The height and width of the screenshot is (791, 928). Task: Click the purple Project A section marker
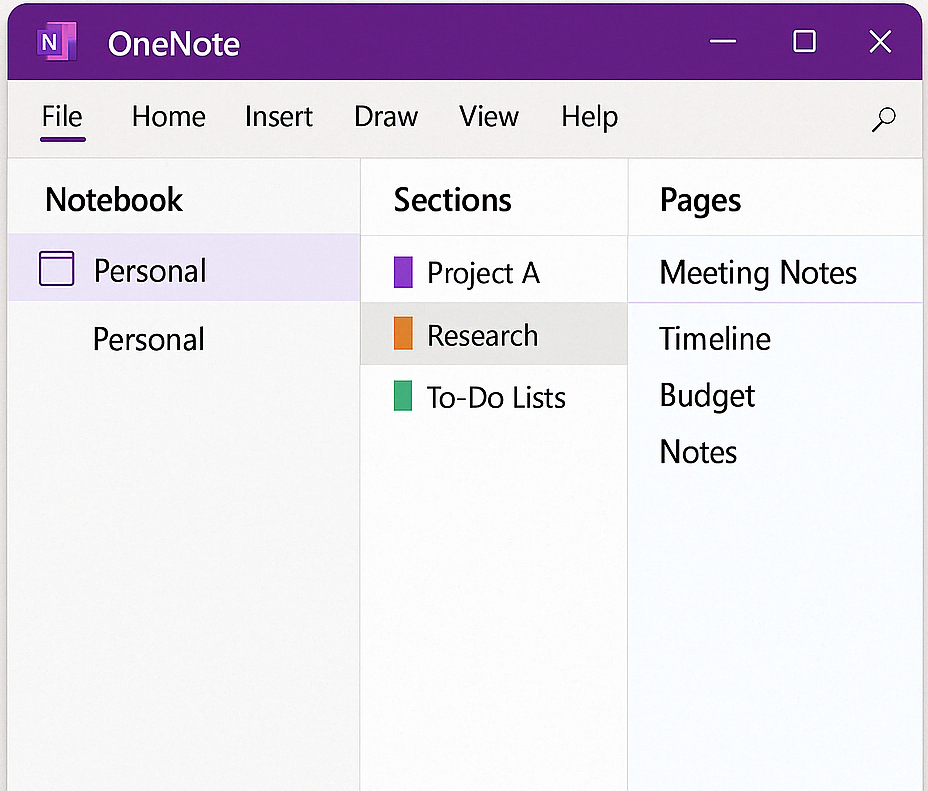click(x=403, y=272)
